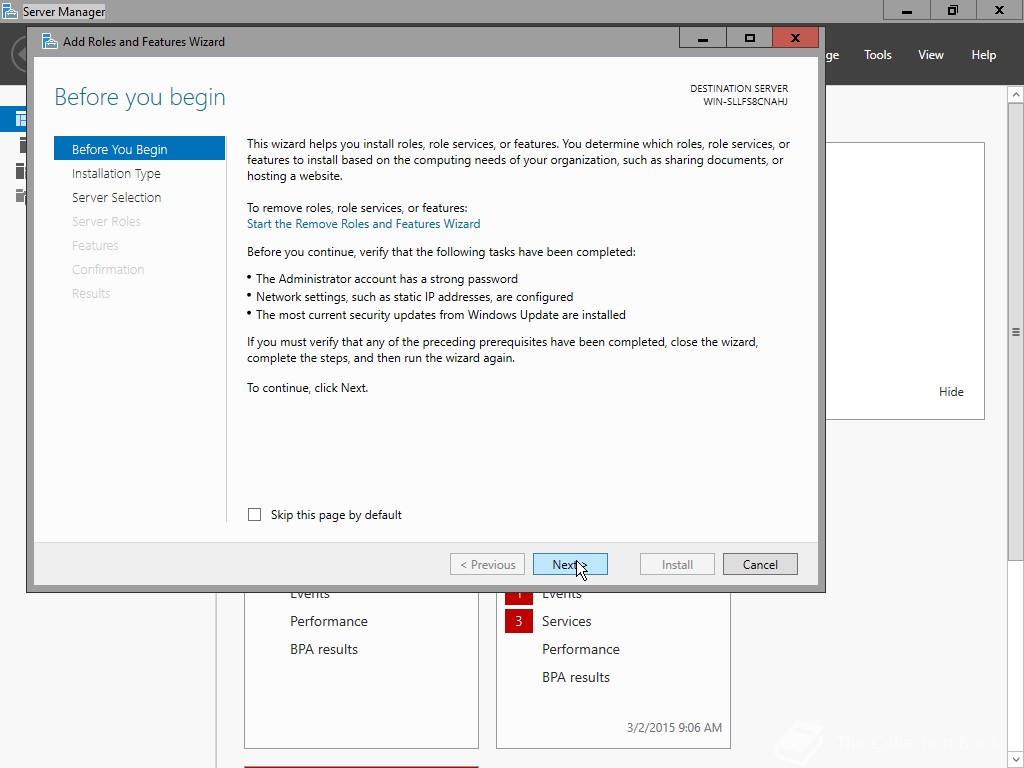Viewport: 1024px width, 768px height.
Task: Click the Server Manager vertical scrollbar thumb
Action: coord(1016,332)
